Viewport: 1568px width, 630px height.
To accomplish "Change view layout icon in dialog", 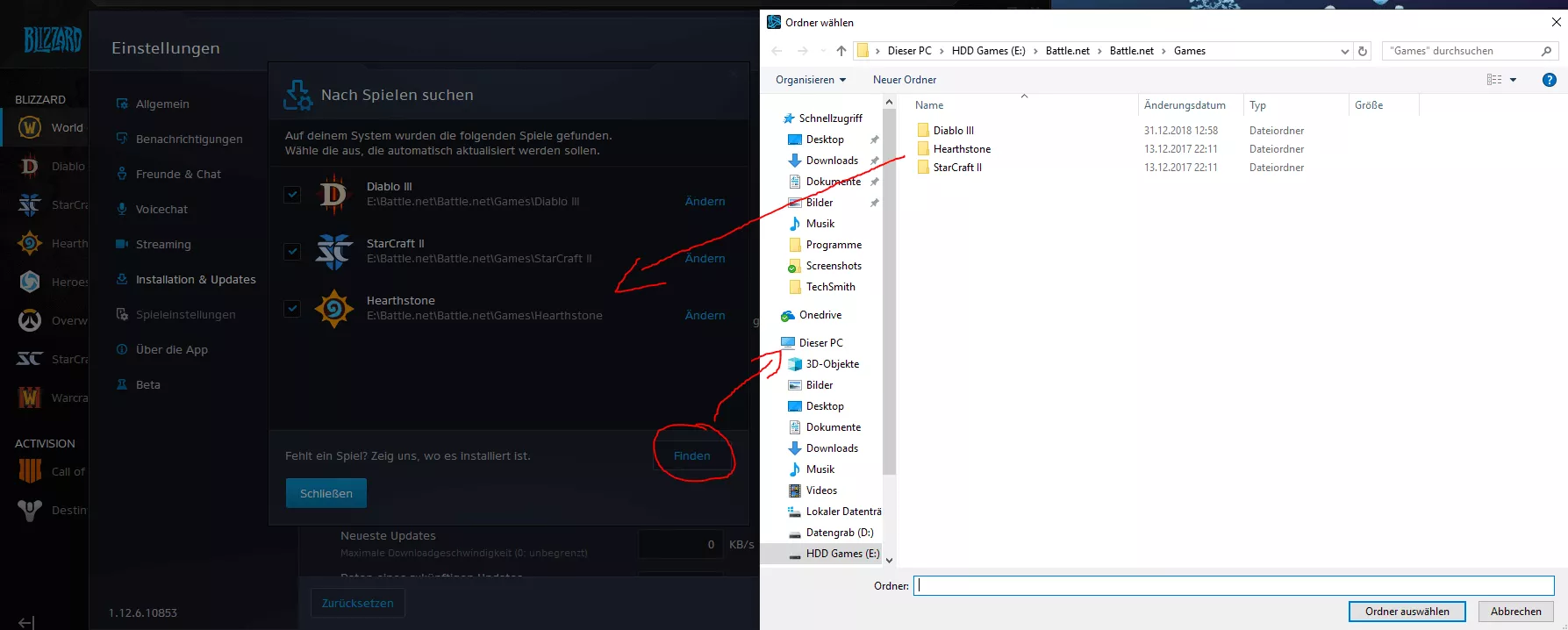I will coord(1494,80).
